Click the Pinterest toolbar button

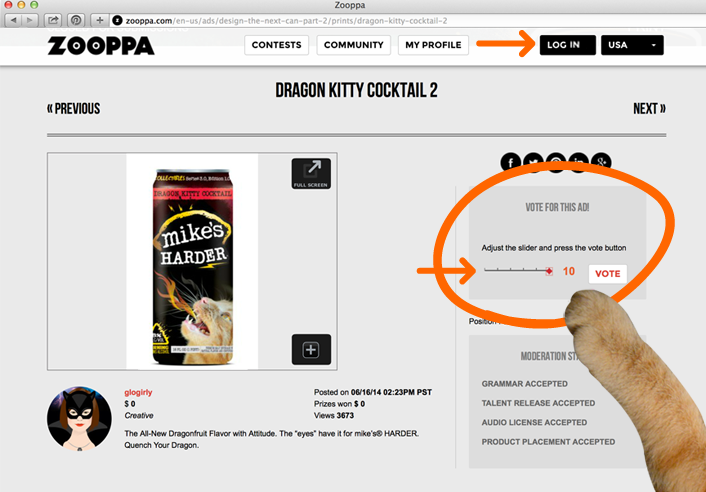76,20
